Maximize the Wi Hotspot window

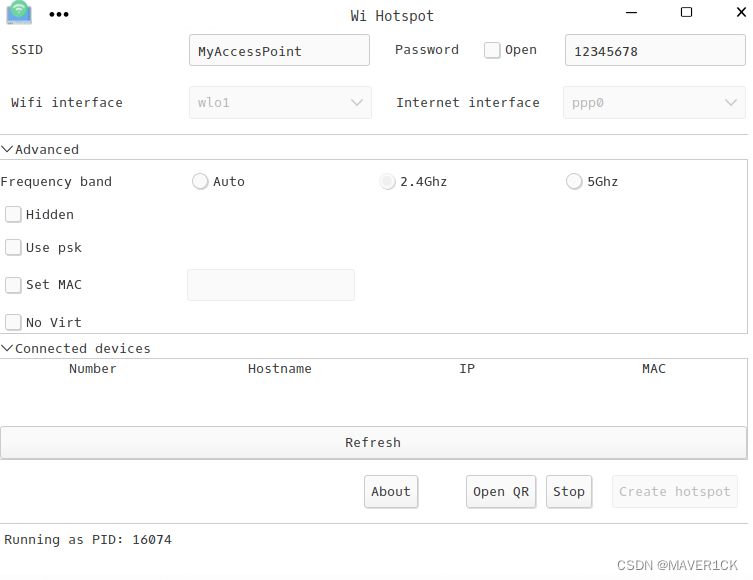tap(686, 12)
